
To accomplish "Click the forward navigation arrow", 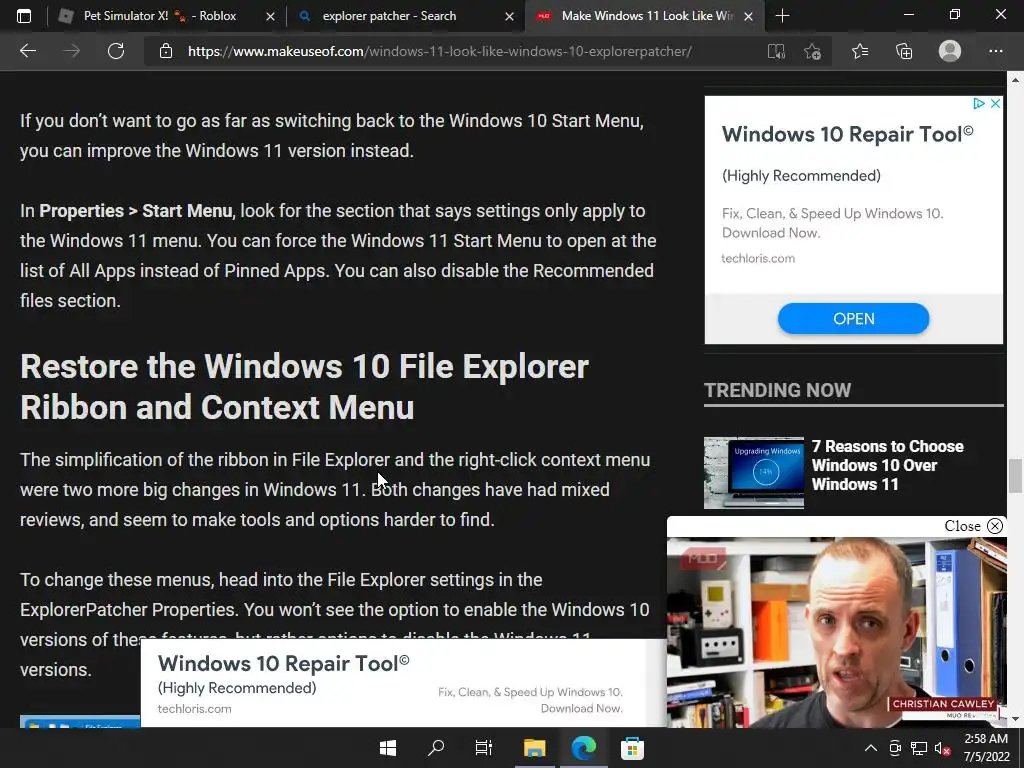I will click(x=71, y=51).
